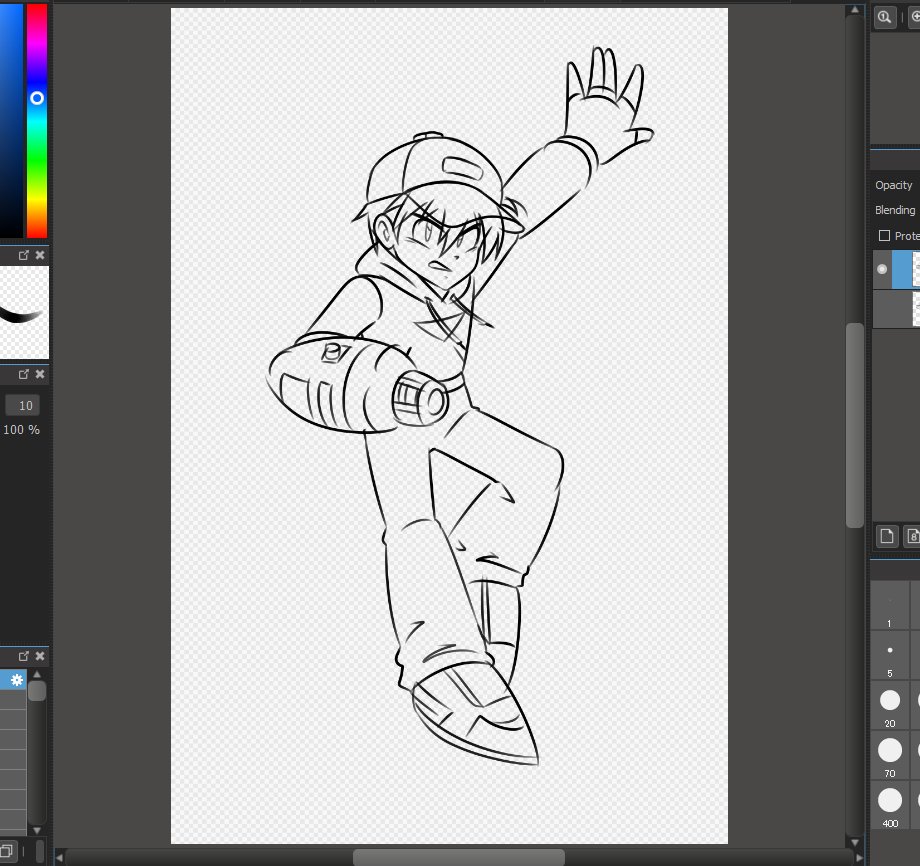The width and height of the screenshot is (920, 866).
Task: Undock the brush size control panel
Action: [x=23, y=374]
